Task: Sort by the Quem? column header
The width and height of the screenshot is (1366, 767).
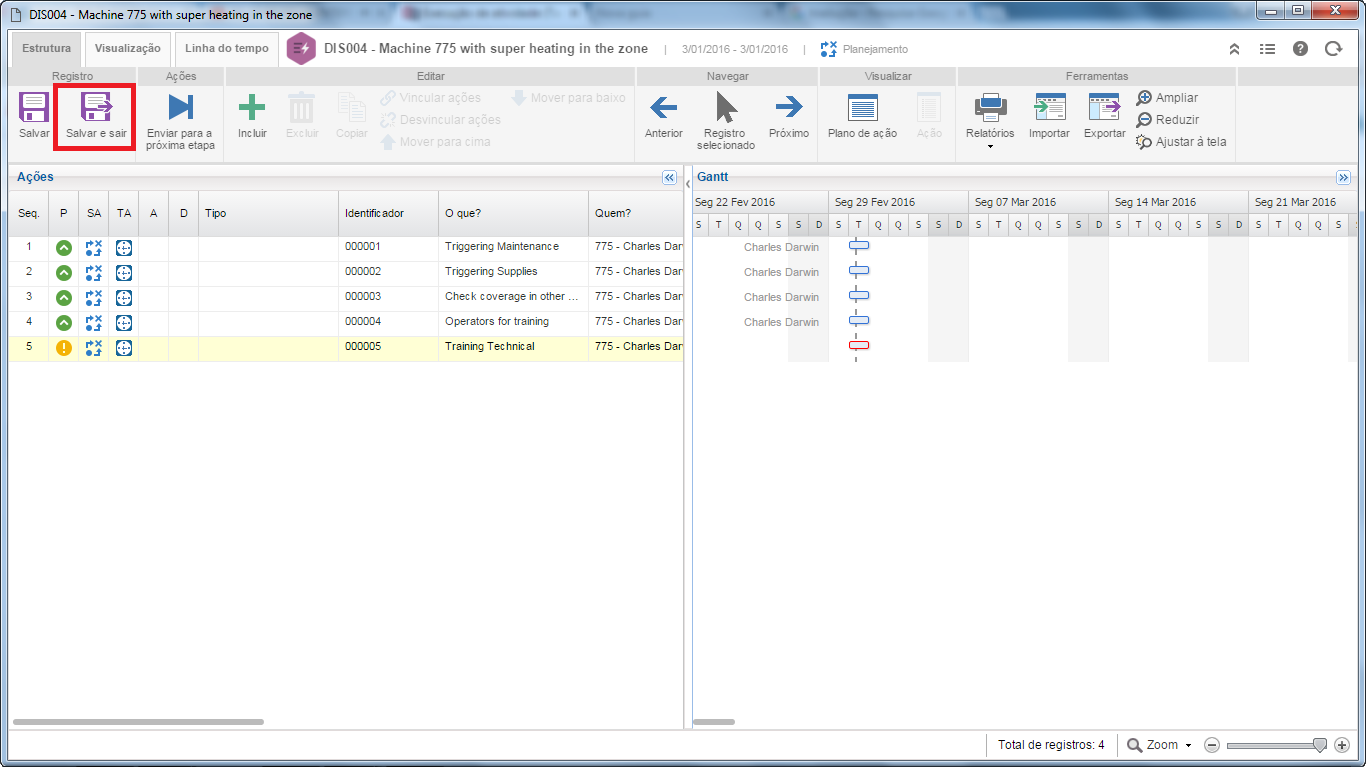Action: [x=636, y=213]
